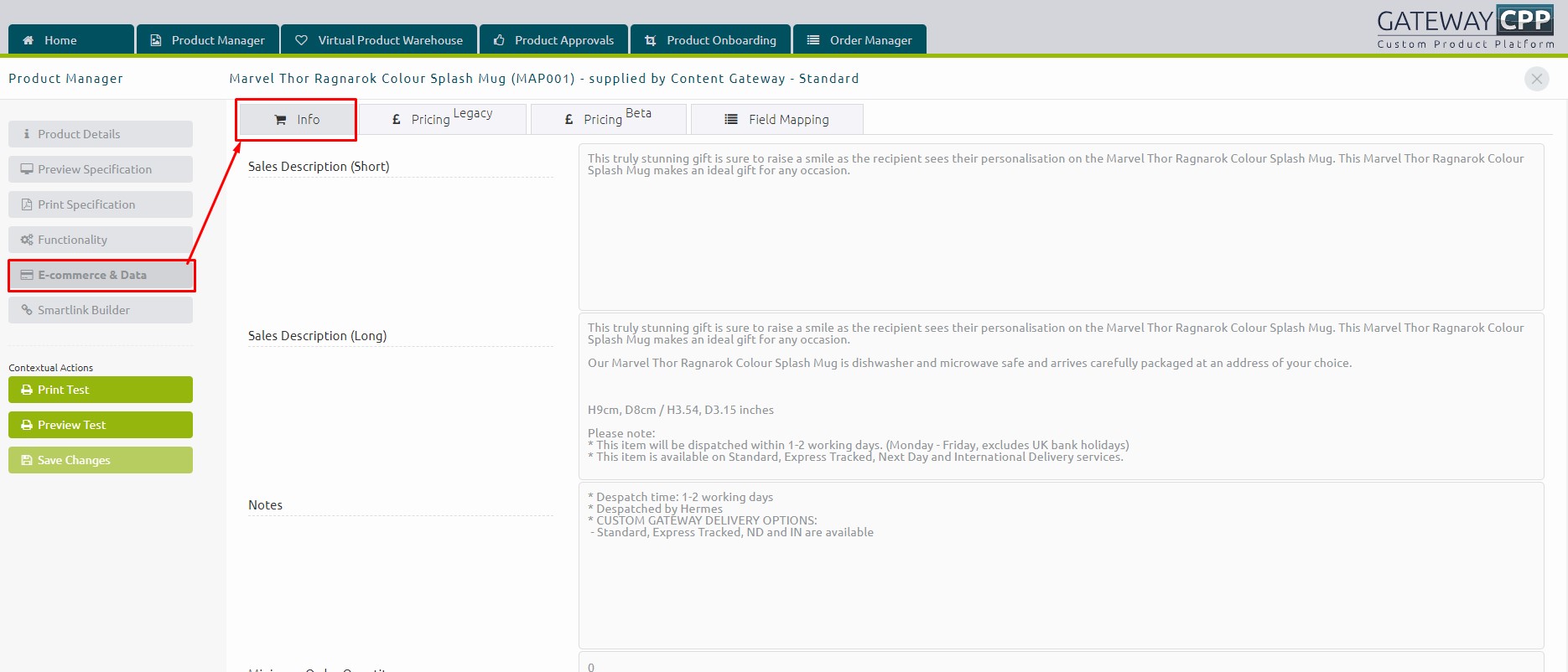Run the Print Test action
1568x672 pixels.
[101, 390]
